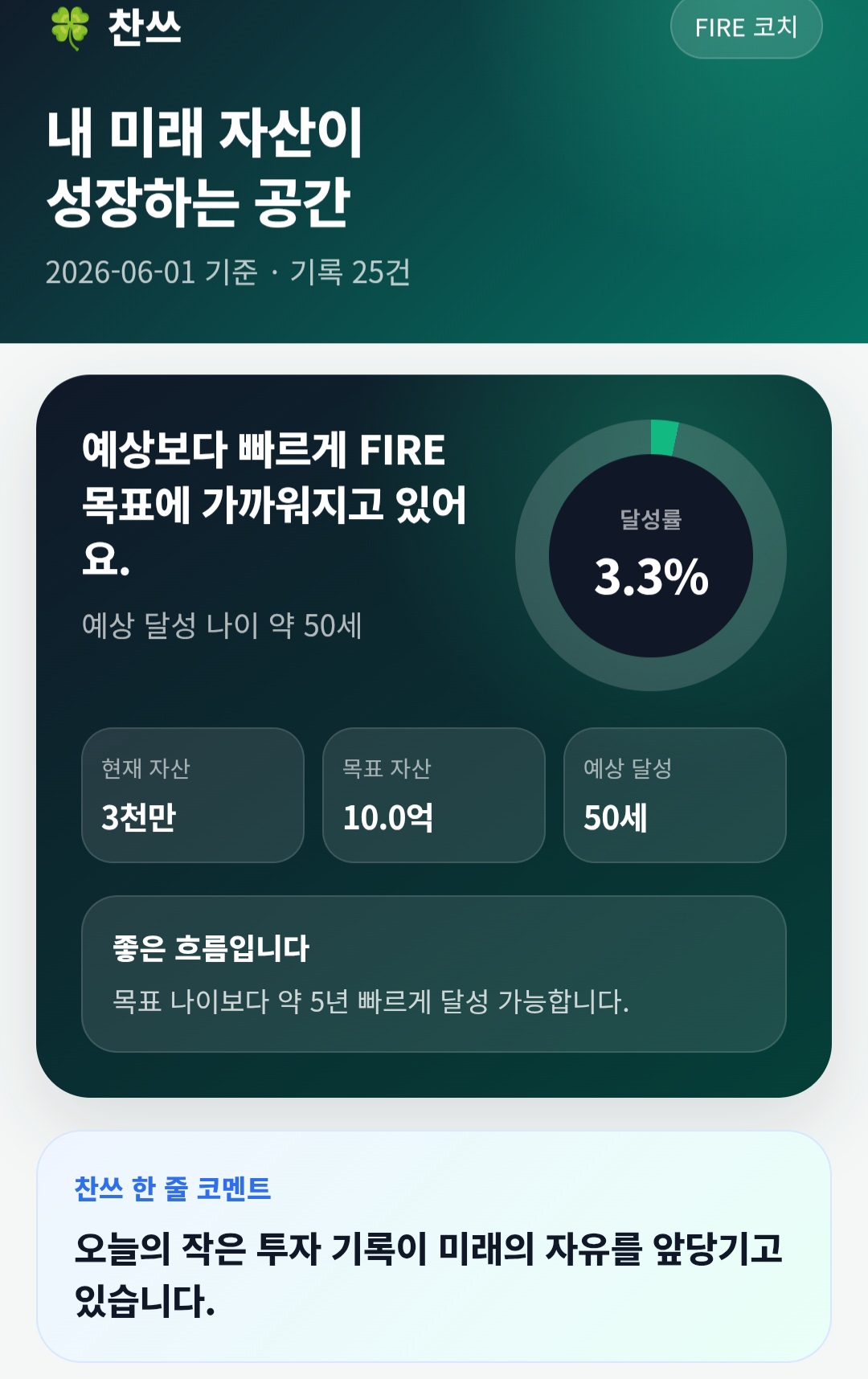Image resolution: width=868 pixels, height=1379 pixels.
Task: Click the green progress segment on the ring
Action: pos(665,437)
